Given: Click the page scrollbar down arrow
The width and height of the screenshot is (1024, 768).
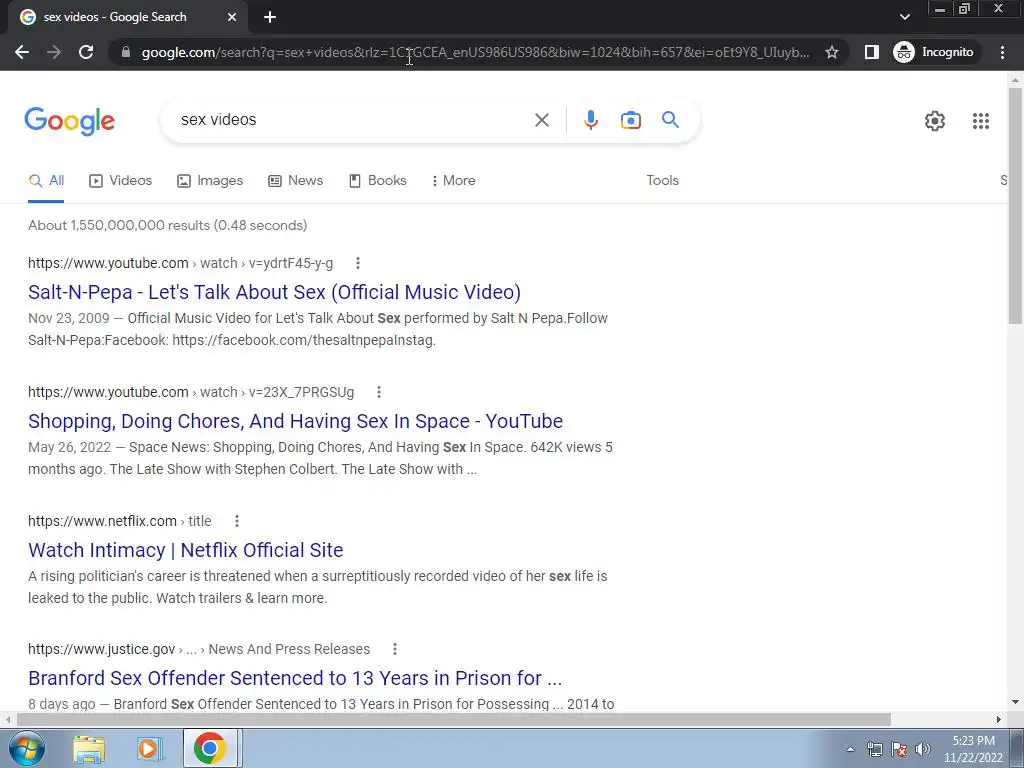Looking at the screenshot, I should [x=1015, y=703].
